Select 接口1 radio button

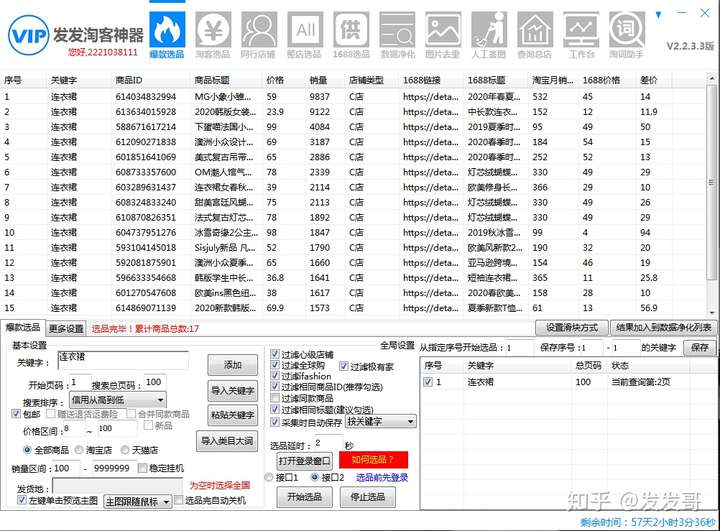pos(269,477)
